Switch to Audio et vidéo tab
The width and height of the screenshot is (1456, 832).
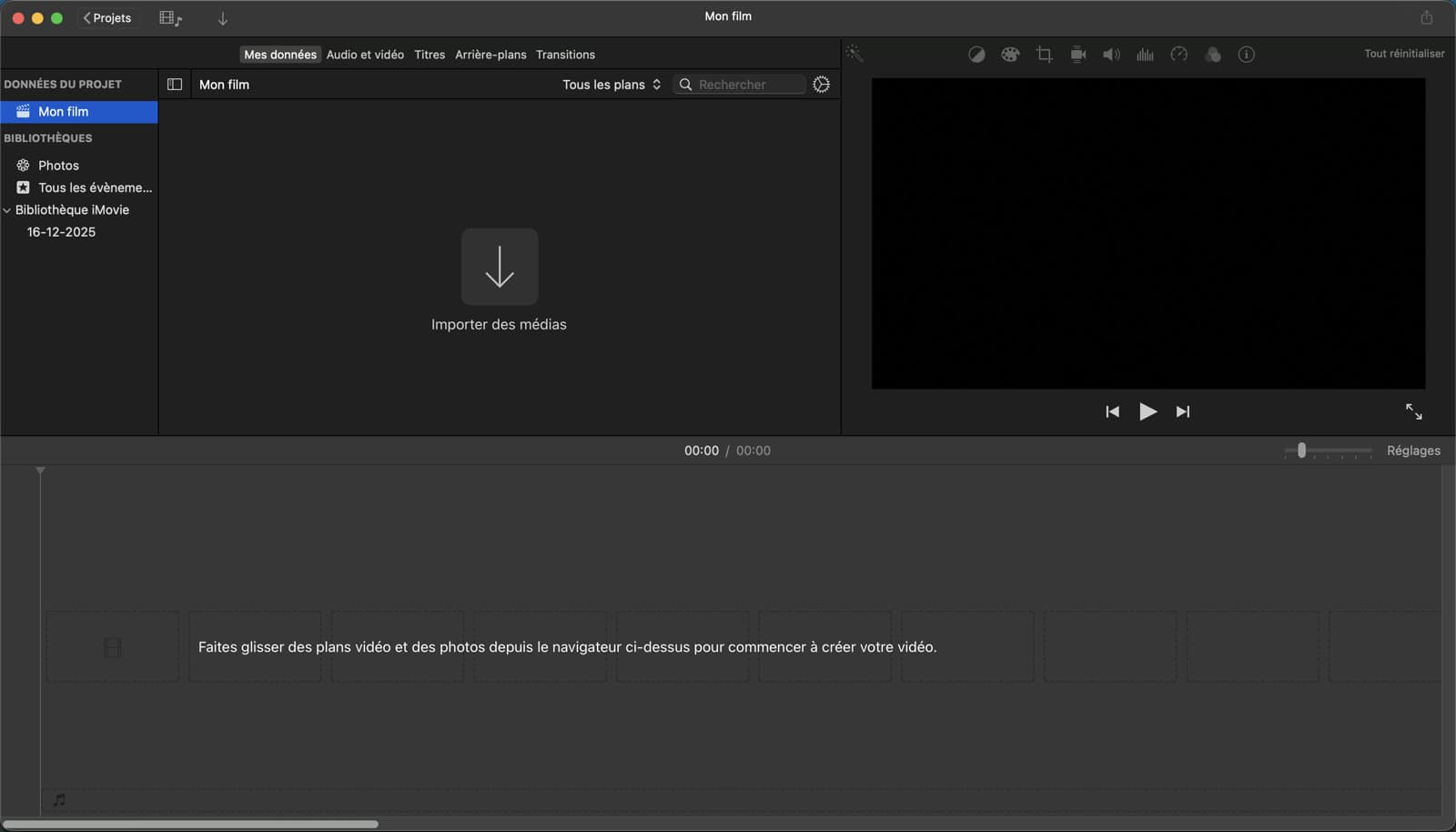[x=365, y=55]
